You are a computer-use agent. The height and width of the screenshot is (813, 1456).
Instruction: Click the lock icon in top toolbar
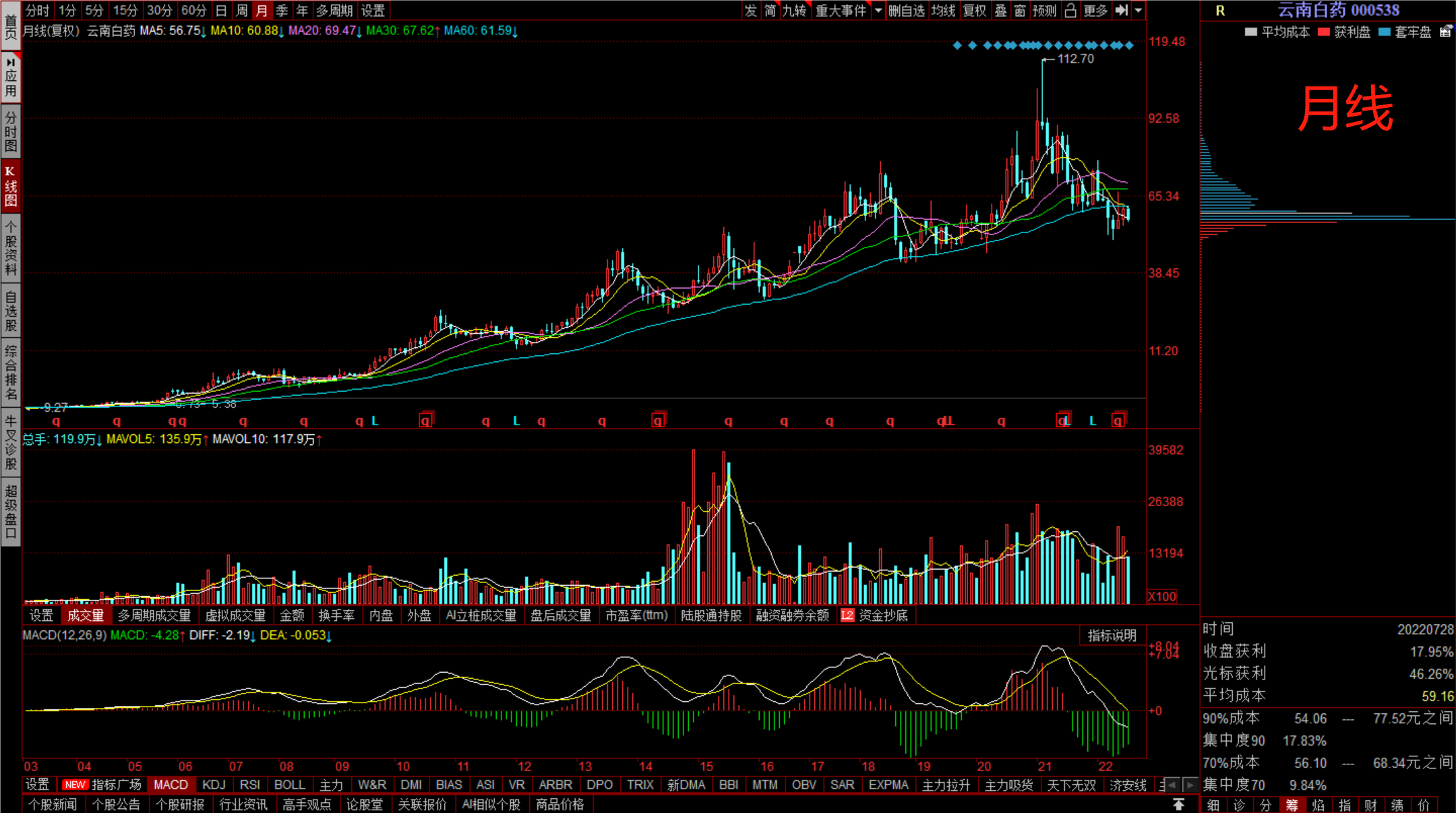pyautogui.click(x=1070, y=10)
